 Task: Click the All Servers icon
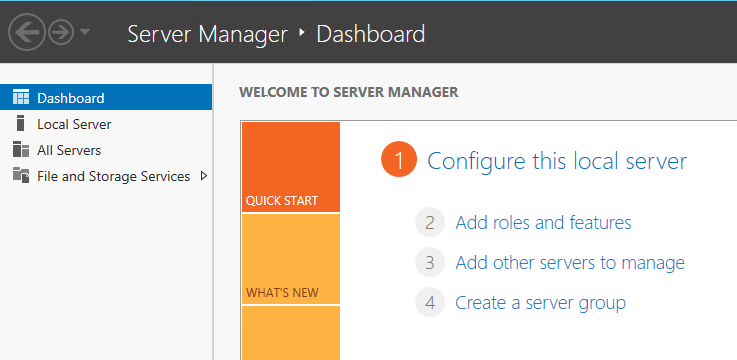[21, 149]
